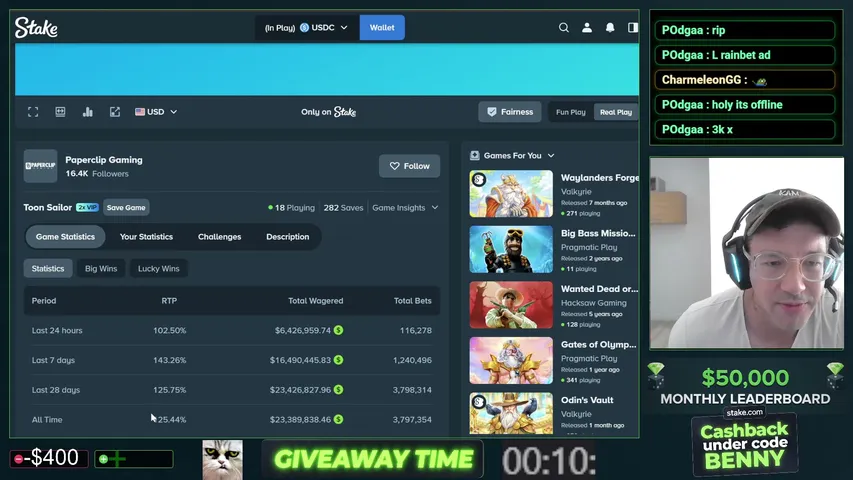Image resolution: width=853 pixels, height=480 pixels.
Task: Click total bets value 116,278
Action: (416, 330)
